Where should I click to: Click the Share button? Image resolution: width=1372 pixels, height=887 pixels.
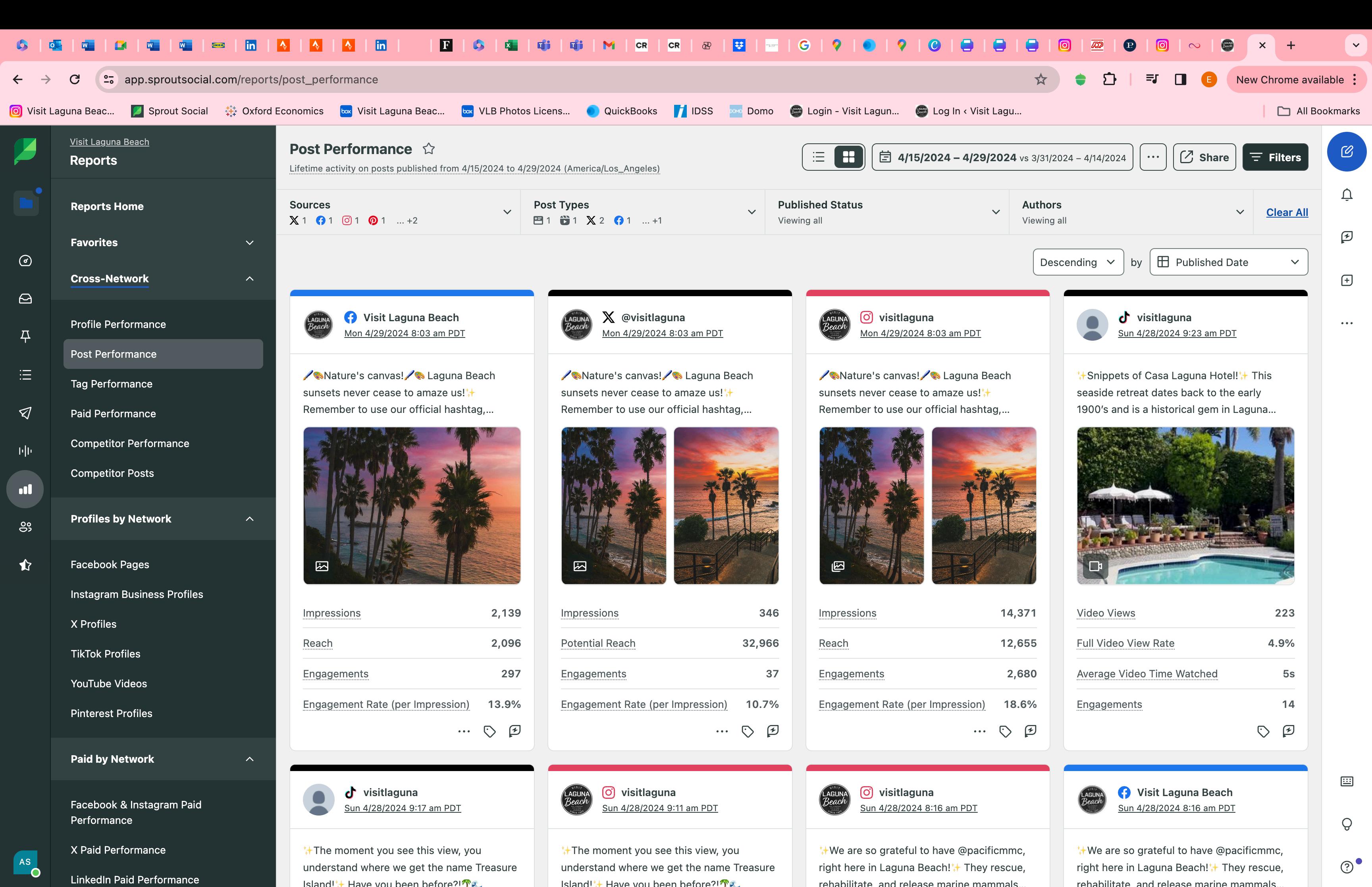[1204, 157]
